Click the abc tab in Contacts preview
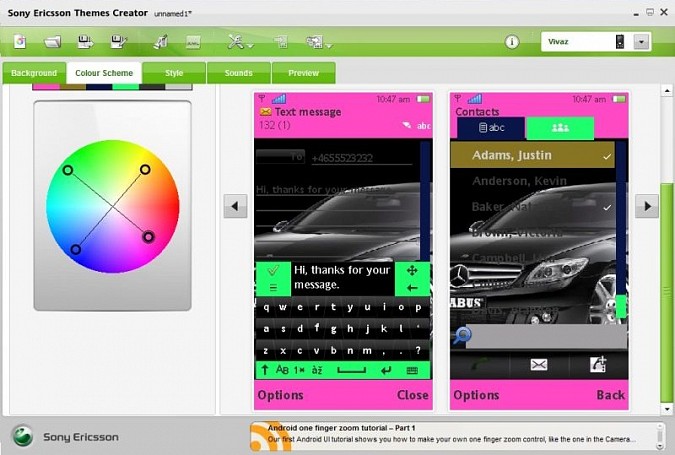The width and height of the screenshot is (675, 455). pos(491,128)
